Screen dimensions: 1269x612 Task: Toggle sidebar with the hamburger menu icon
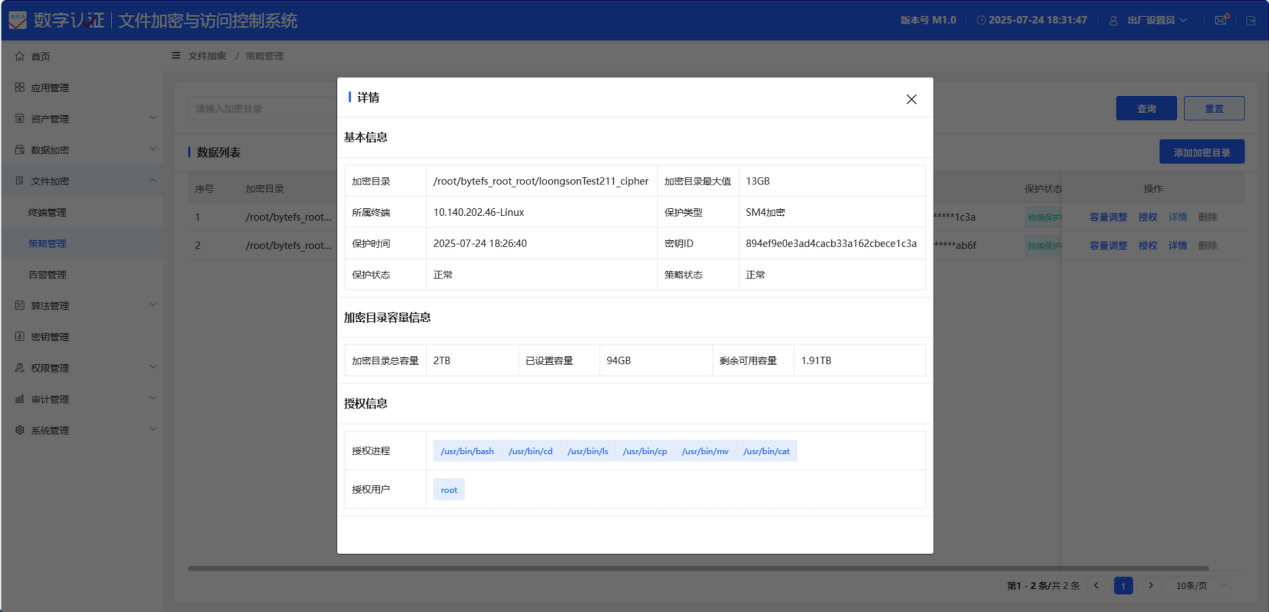[177, 56]
